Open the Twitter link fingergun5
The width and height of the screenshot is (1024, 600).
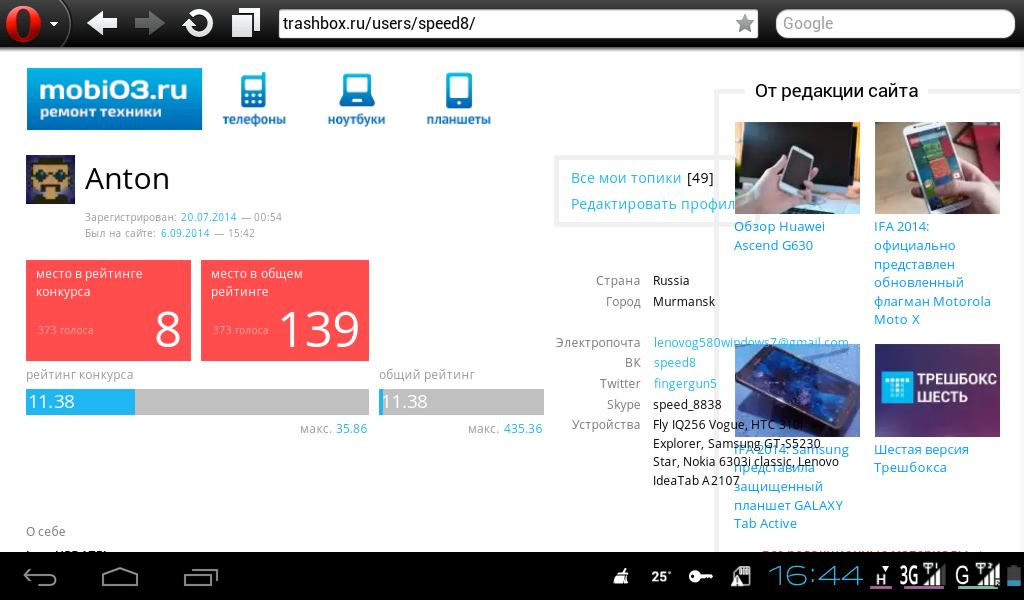(685, 384)
